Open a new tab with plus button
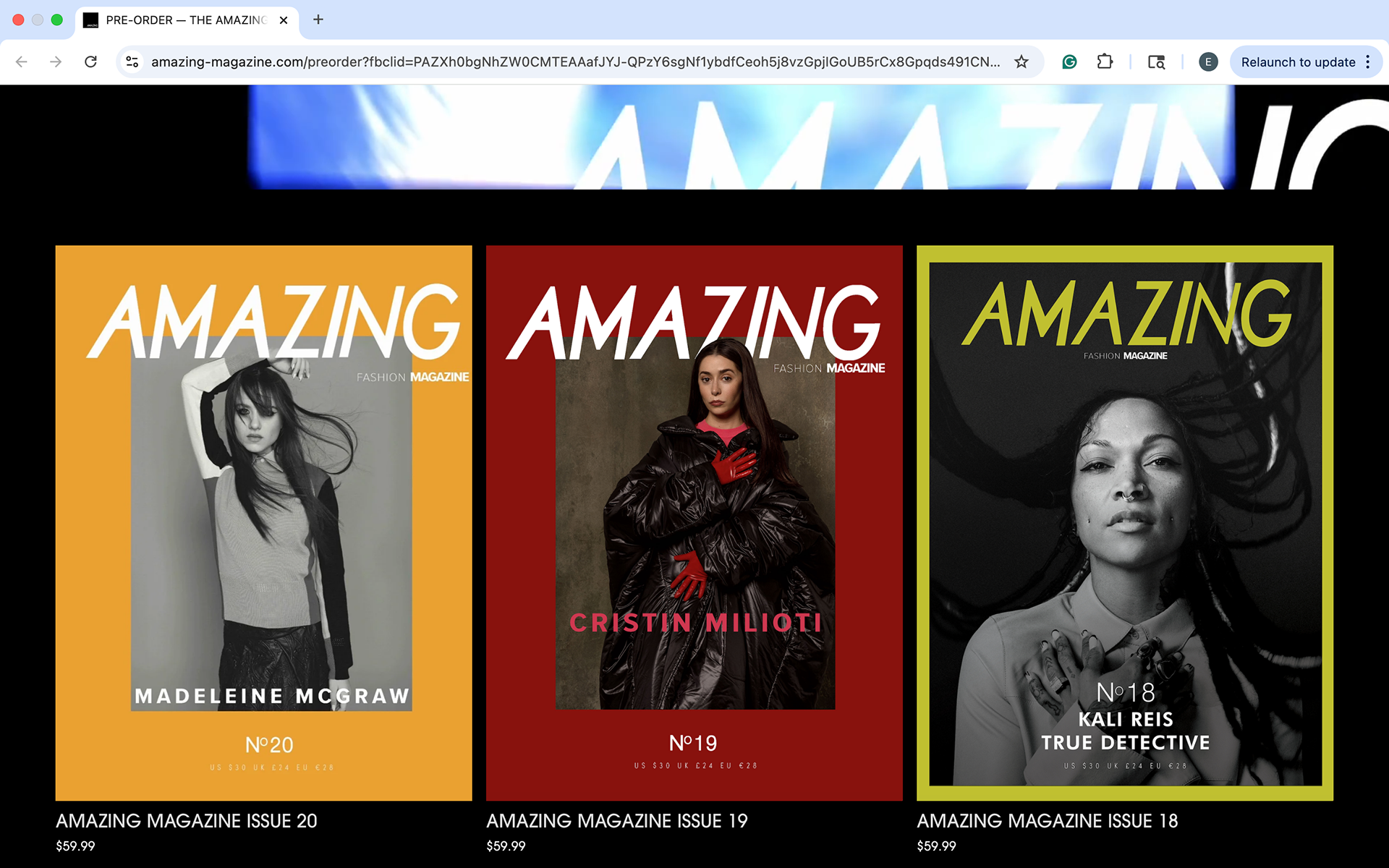Screen dimensions: 1389x868 [x=318, y=20]
